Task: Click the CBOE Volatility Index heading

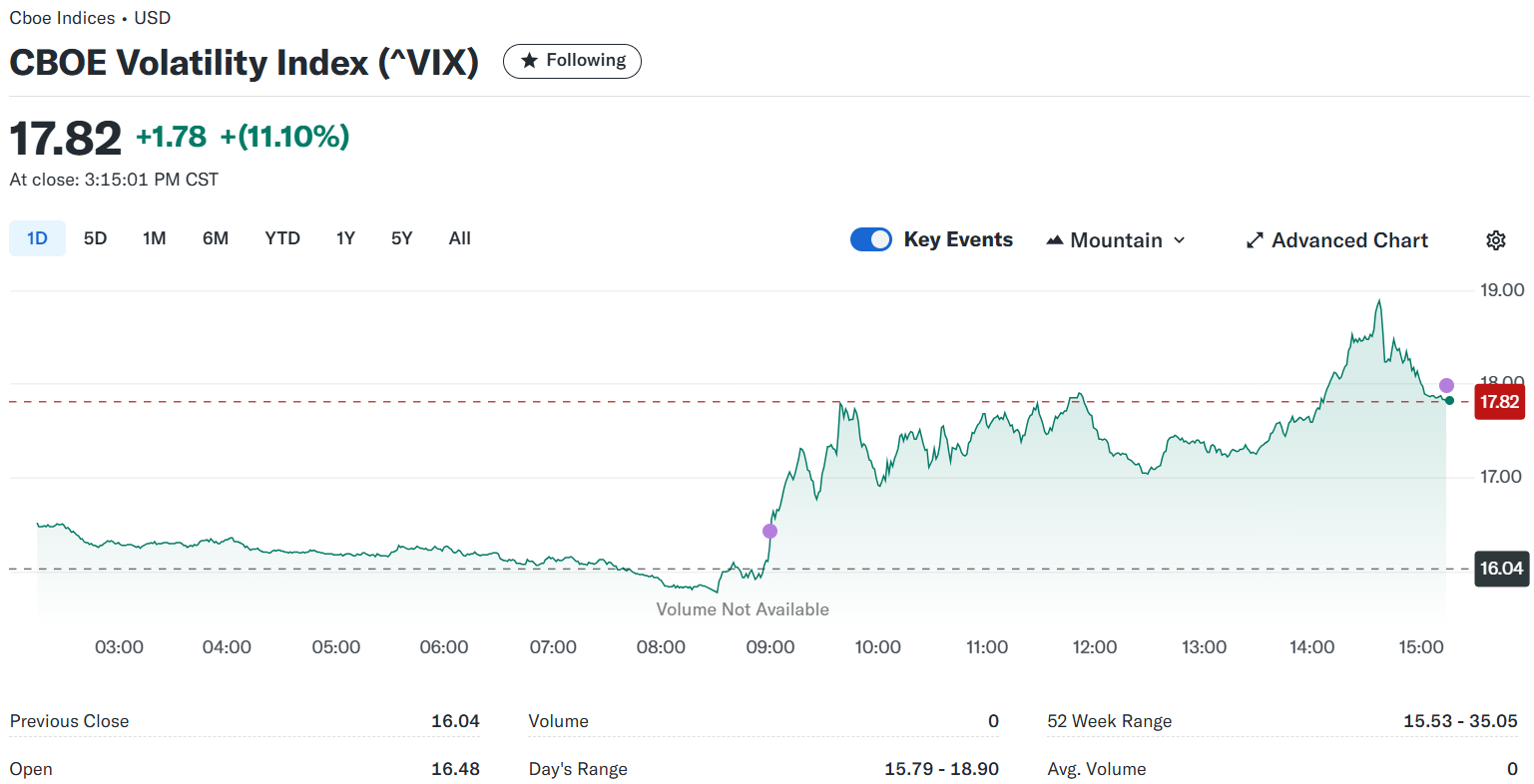Action: click(x=245, y=62)
